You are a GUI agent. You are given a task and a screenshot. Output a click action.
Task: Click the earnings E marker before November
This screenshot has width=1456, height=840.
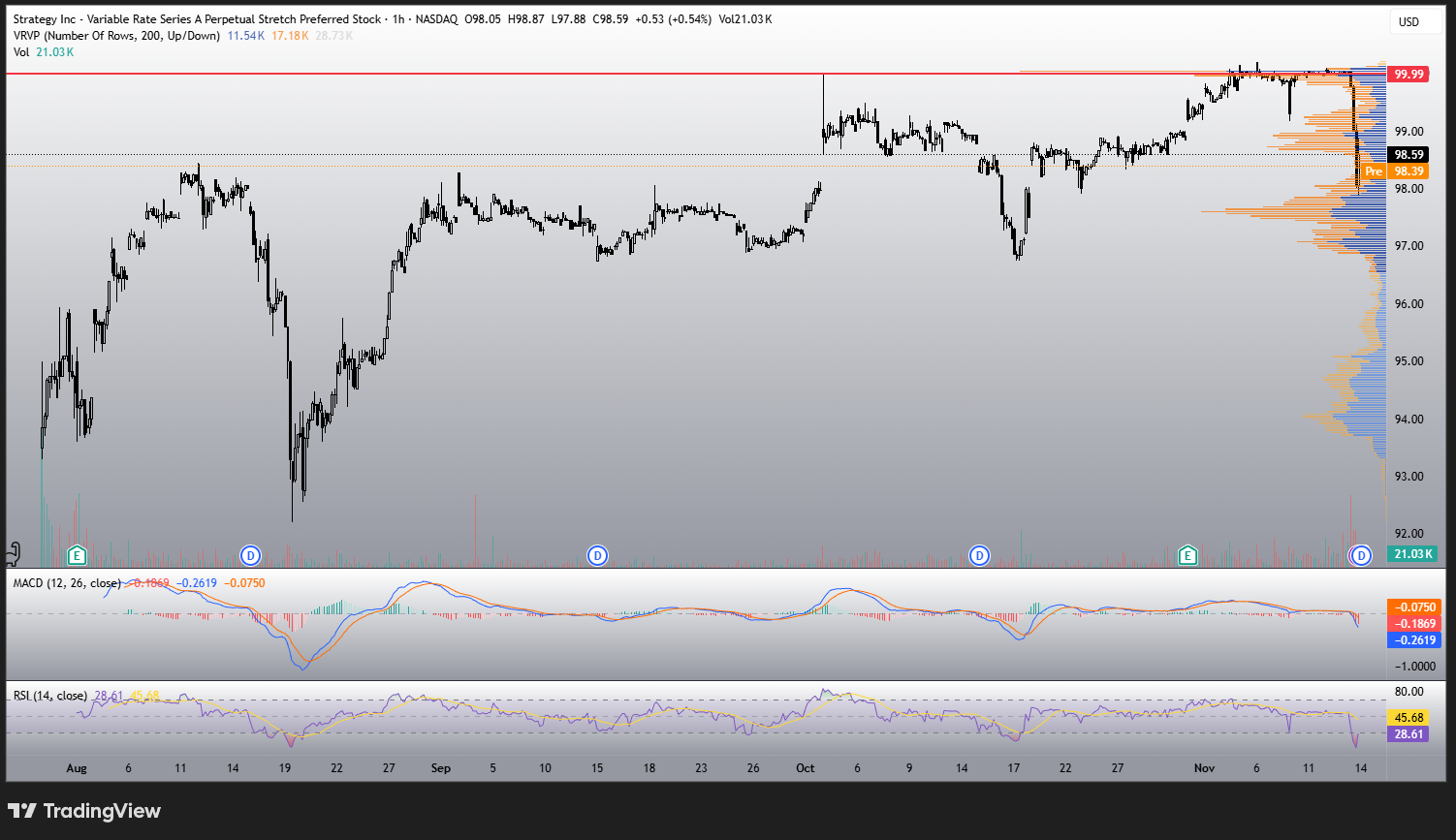pos(1187,555)
